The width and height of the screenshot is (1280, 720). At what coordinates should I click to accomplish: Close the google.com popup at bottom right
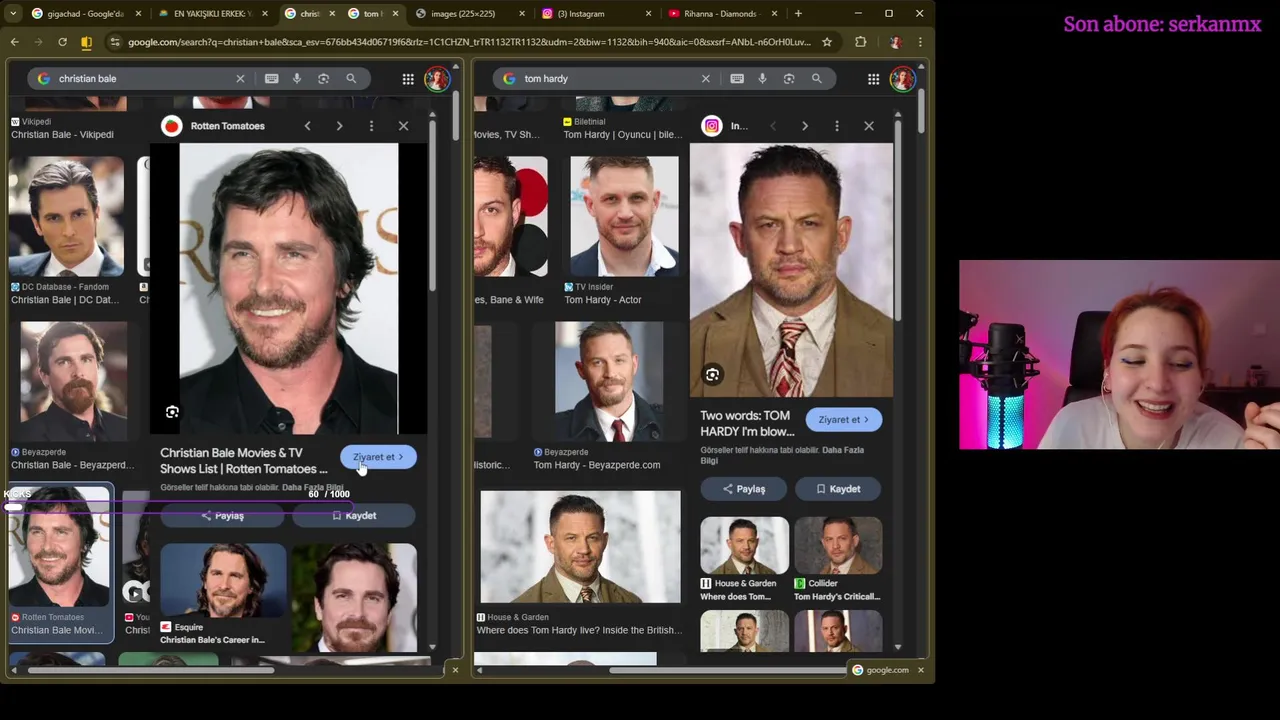pyautogui.click(x=920, y=670)
